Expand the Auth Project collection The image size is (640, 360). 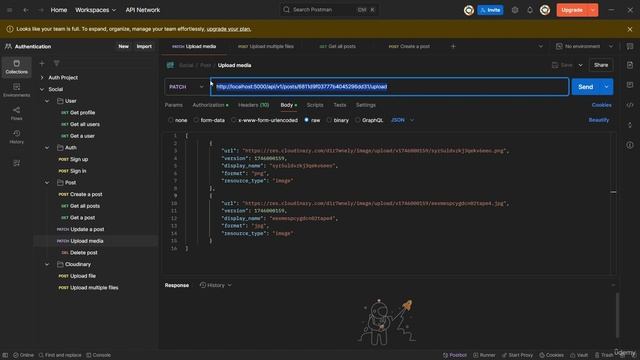42,78
